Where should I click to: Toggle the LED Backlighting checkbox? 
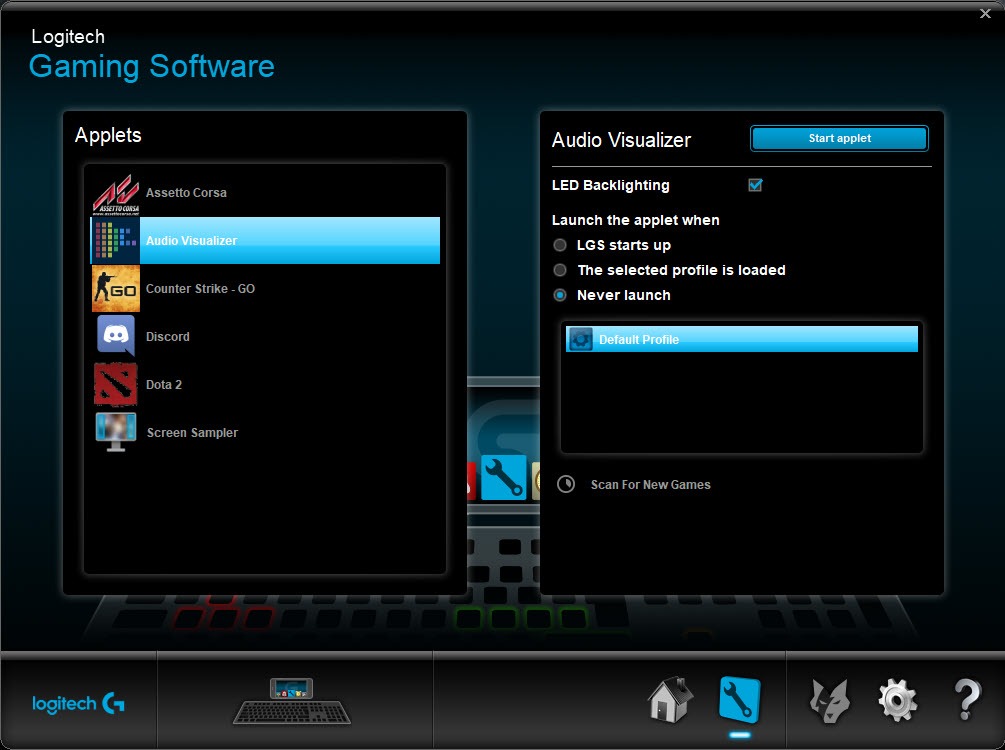point(755,185)
